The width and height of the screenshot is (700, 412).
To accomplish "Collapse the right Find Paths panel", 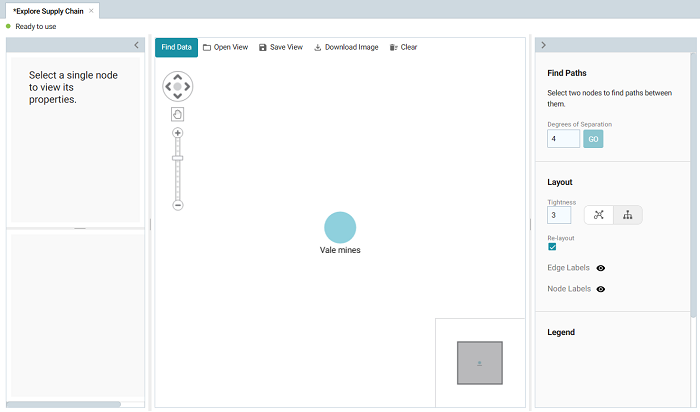I will [543, 45].
